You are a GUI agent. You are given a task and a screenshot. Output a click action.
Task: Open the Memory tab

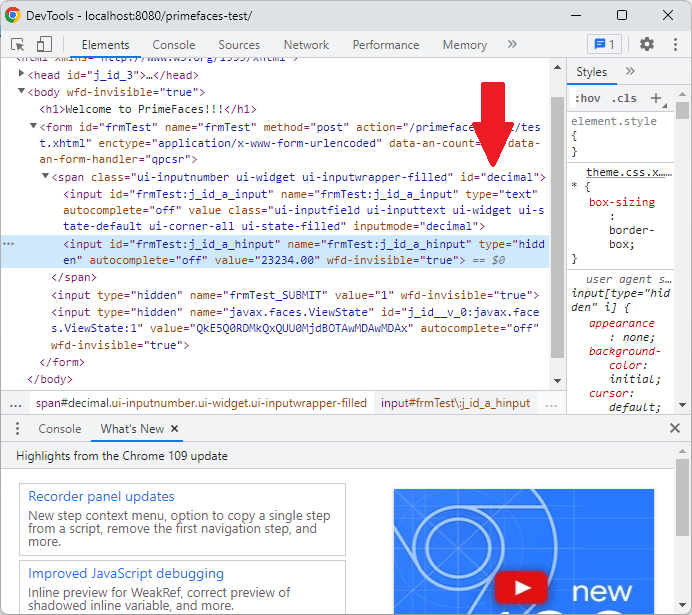pyautogui.click(x=465, y=45)
